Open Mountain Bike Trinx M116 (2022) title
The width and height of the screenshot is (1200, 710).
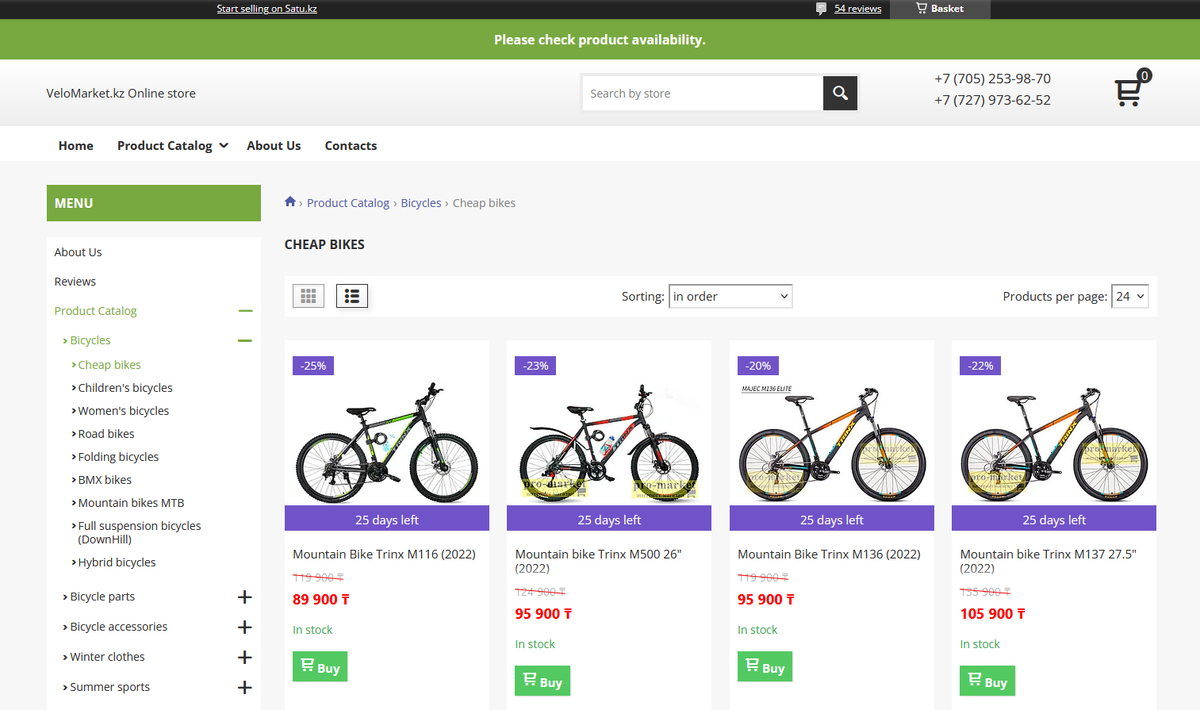[384, 554]
